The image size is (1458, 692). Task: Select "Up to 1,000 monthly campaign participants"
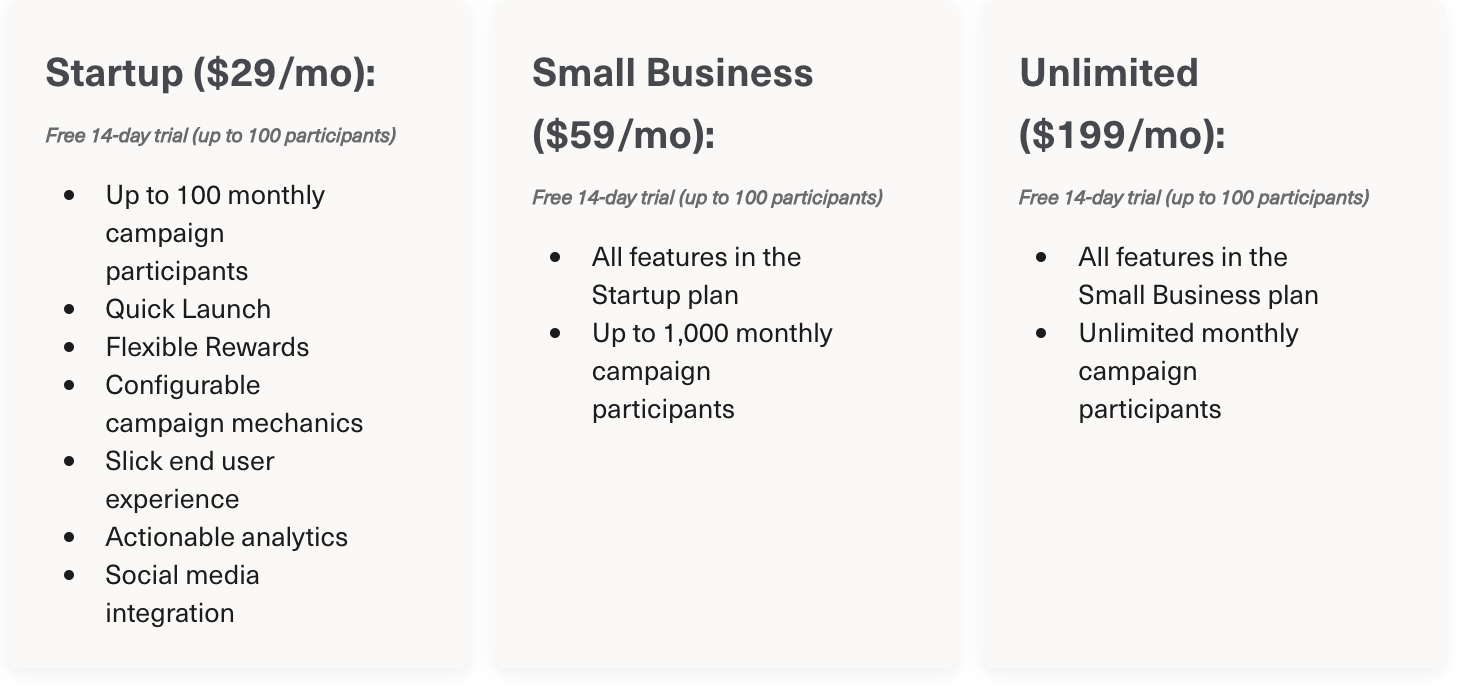pos(711,371)
